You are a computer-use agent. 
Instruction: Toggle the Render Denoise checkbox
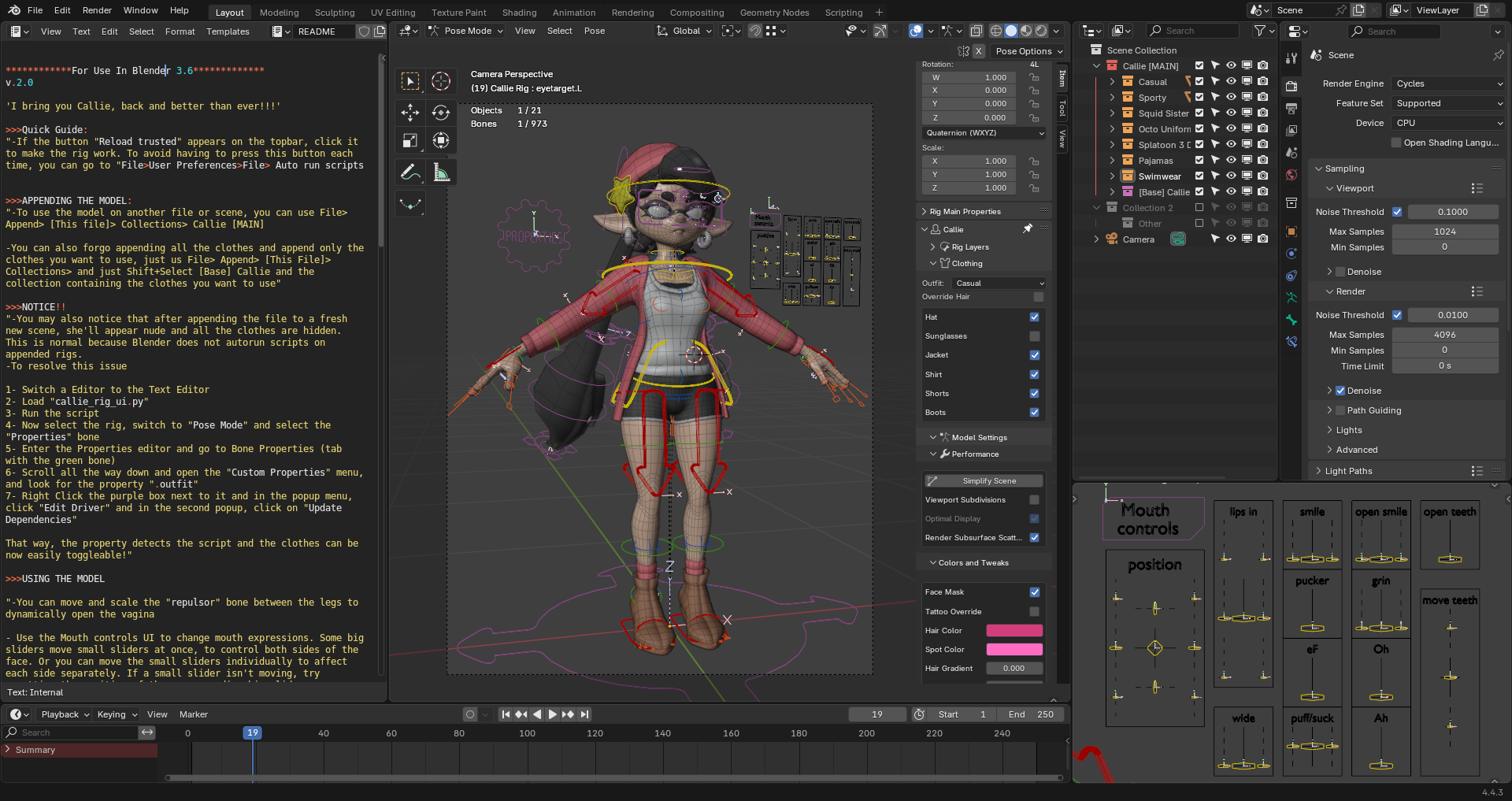click(1340, 391)
